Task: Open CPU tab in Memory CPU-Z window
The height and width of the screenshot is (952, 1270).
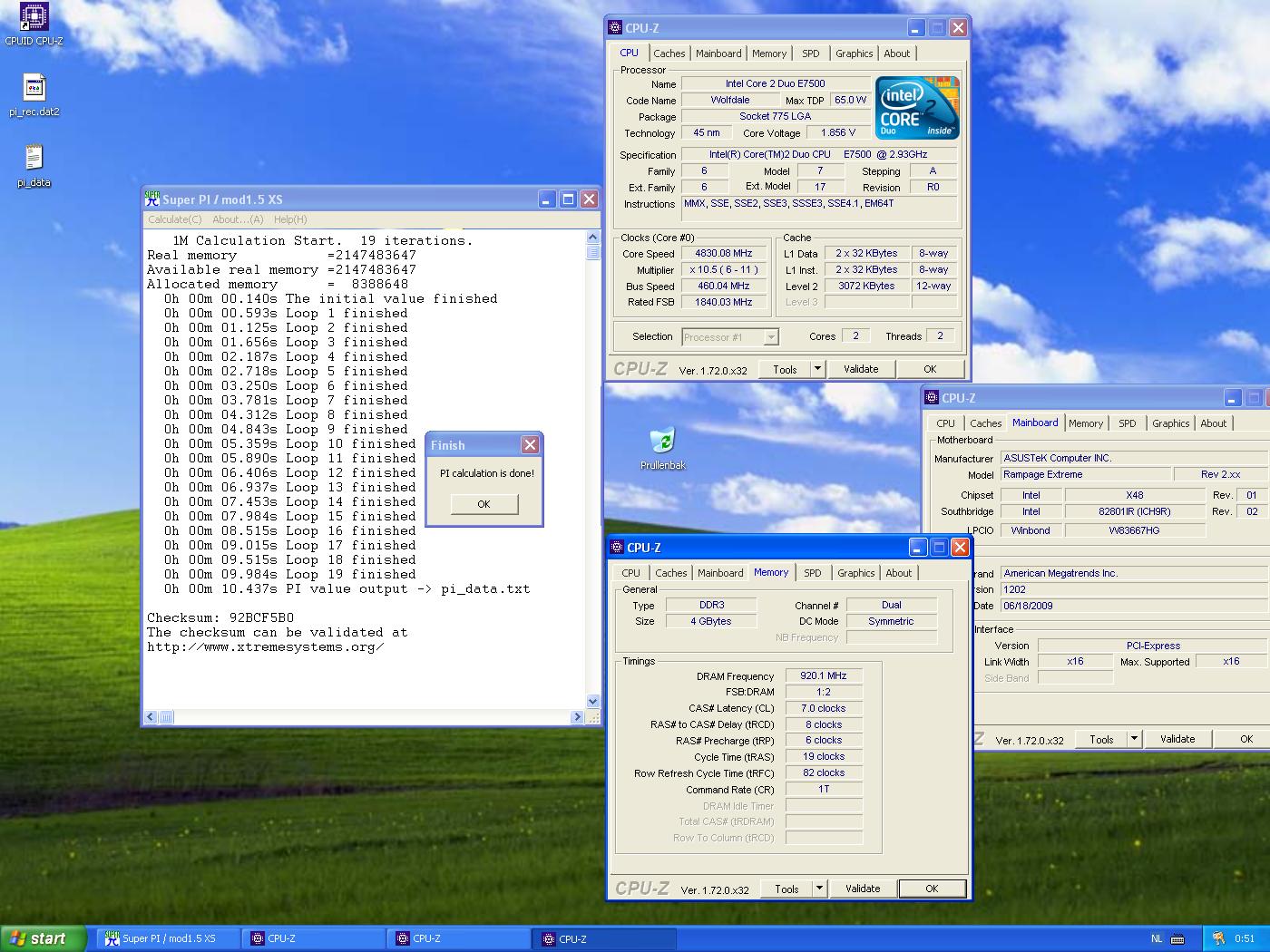Action: (x=631, y=573)
